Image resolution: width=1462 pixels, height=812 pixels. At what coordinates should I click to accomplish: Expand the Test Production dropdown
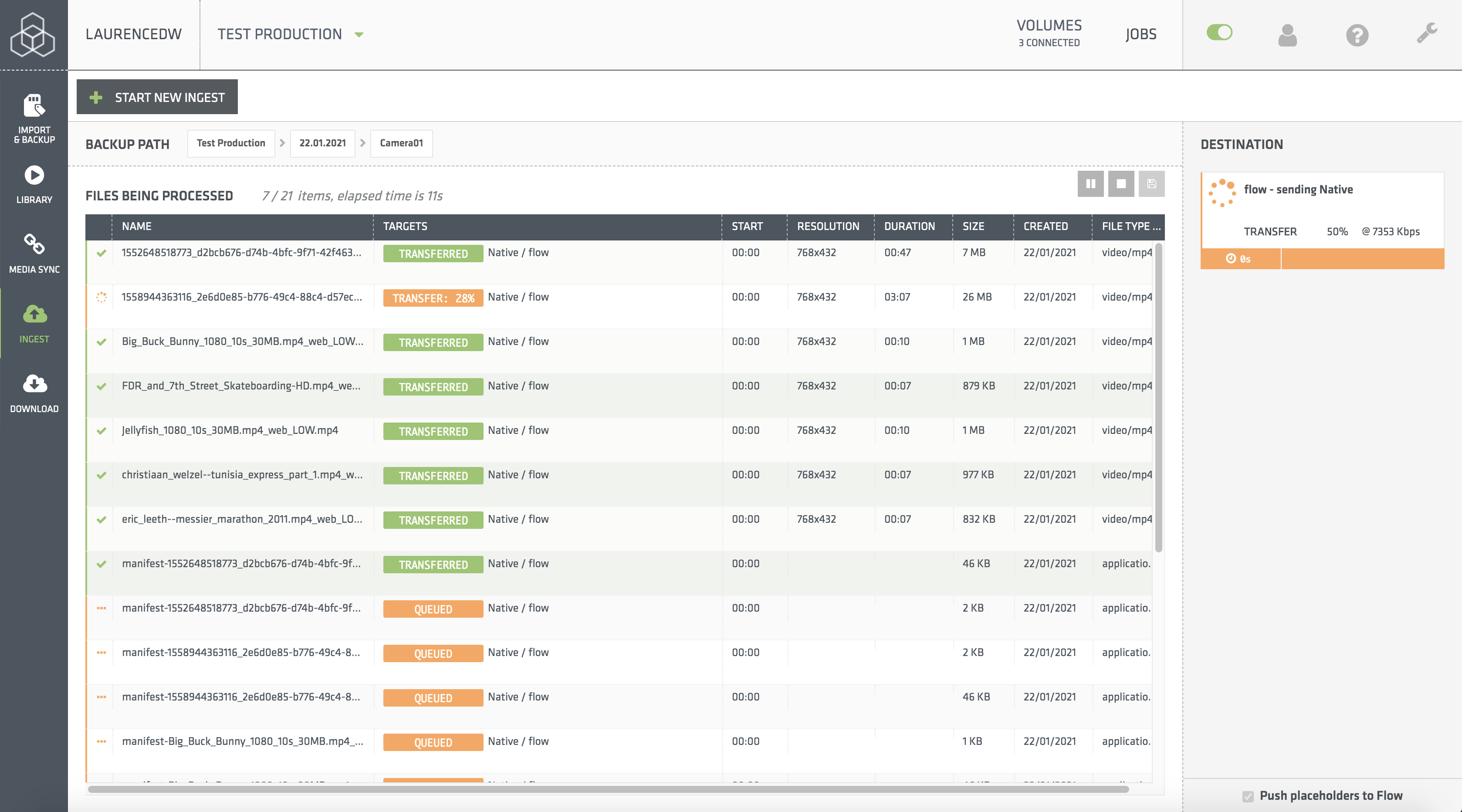tap(358, 34)
